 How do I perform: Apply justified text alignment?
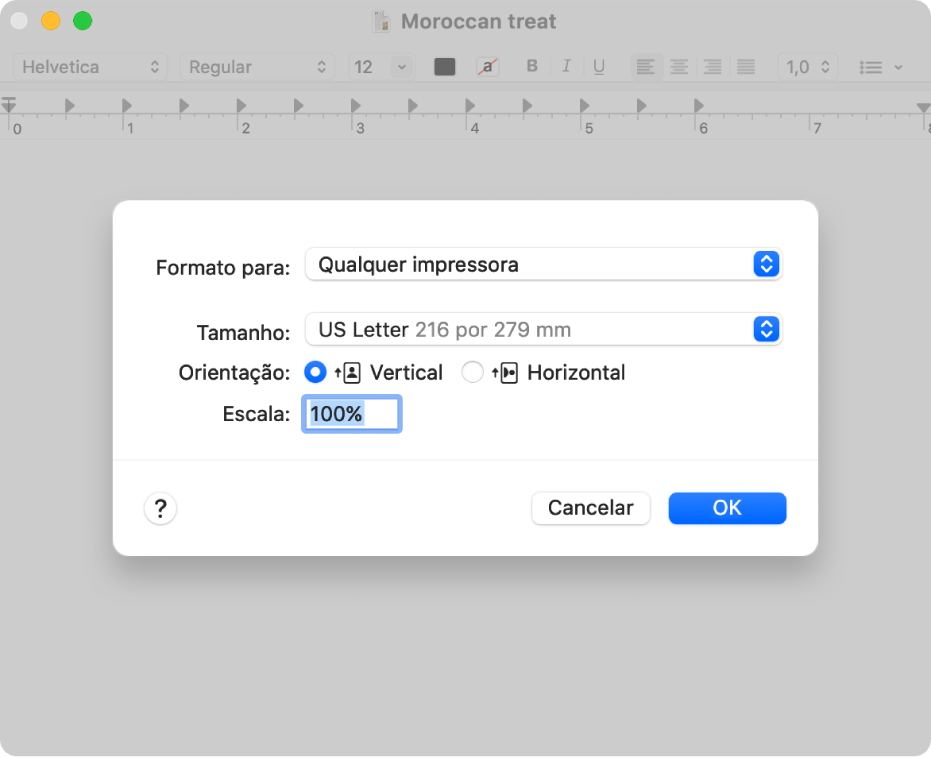tap(745, 66)
